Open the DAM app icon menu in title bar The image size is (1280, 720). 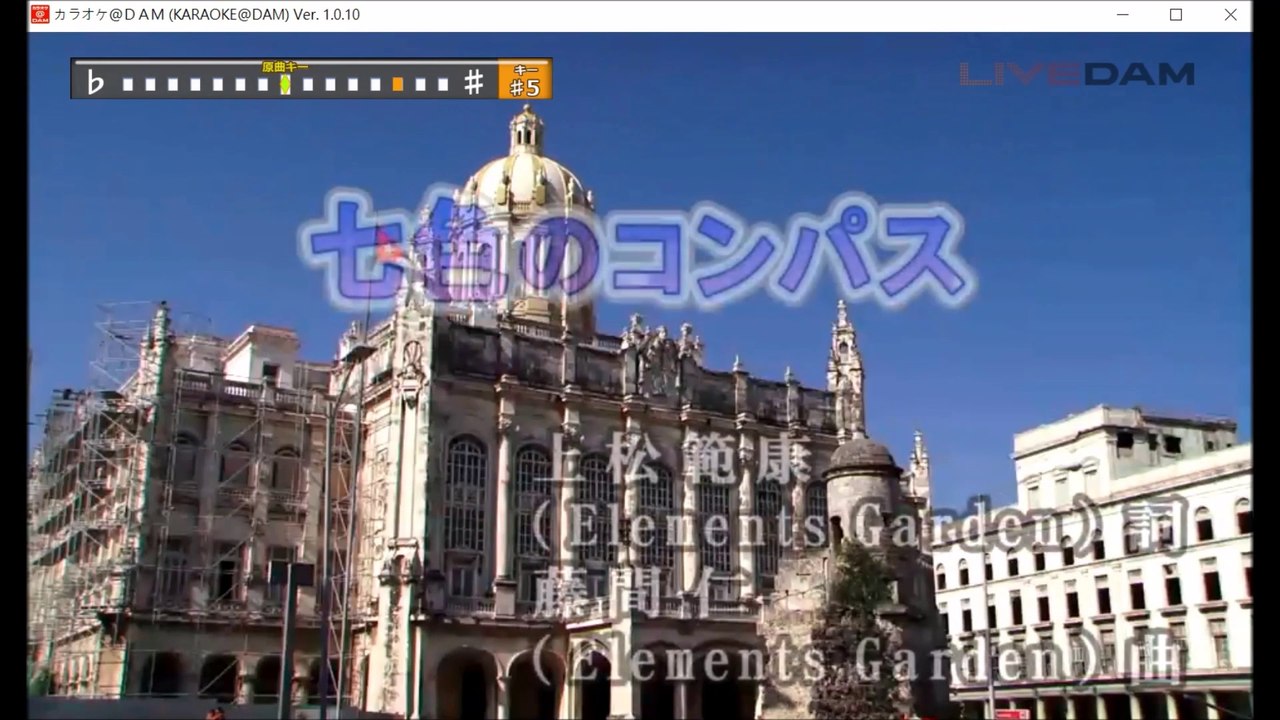click(40, 14)
